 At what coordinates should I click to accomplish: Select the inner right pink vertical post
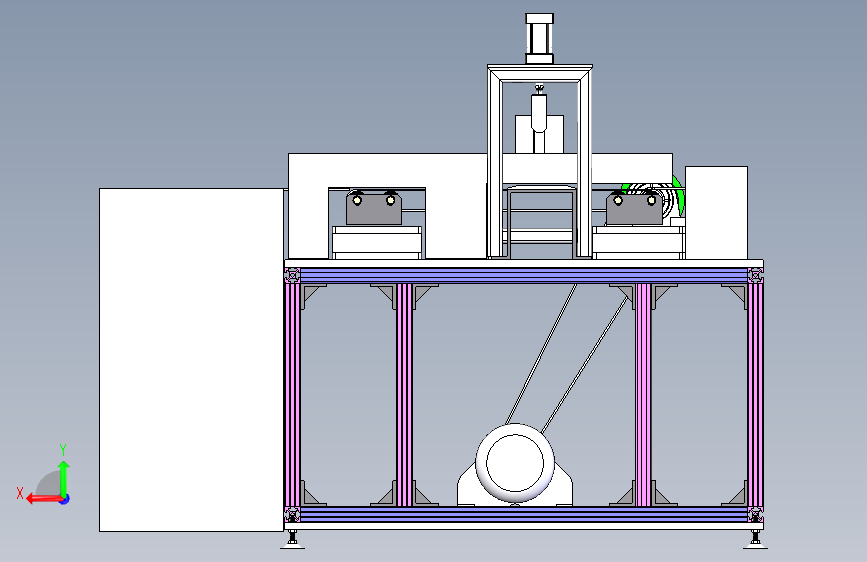point(643,395)
